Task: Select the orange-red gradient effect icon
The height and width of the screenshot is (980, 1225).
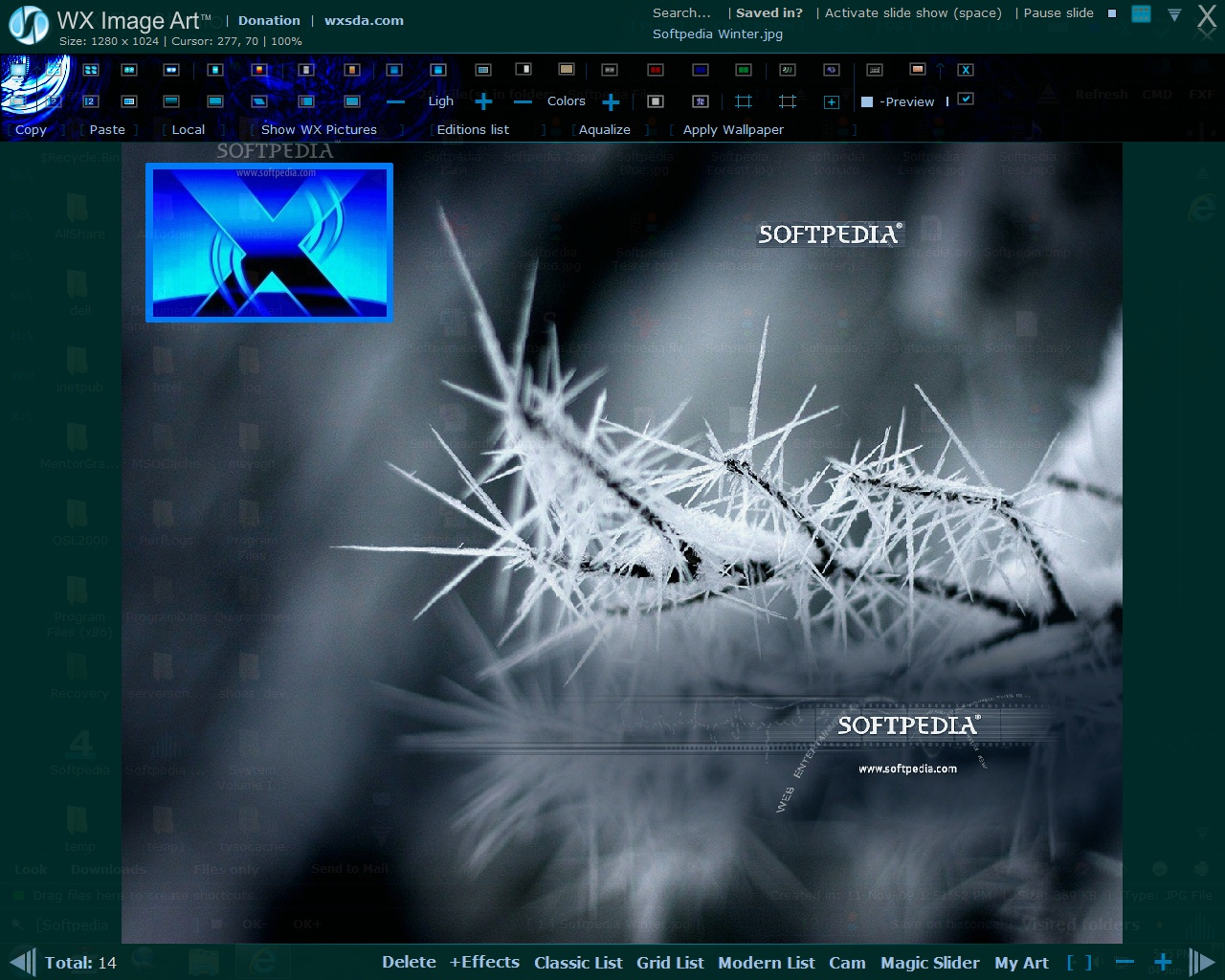Action: pyautogui.click(x=259, y=70)
